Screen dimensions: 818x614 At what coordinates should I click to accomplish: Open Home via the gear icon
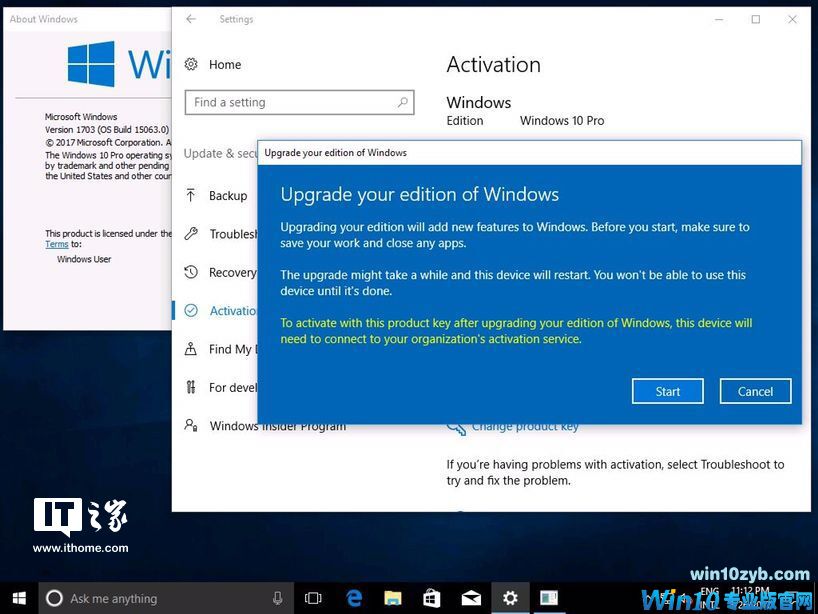click(191, 64)
